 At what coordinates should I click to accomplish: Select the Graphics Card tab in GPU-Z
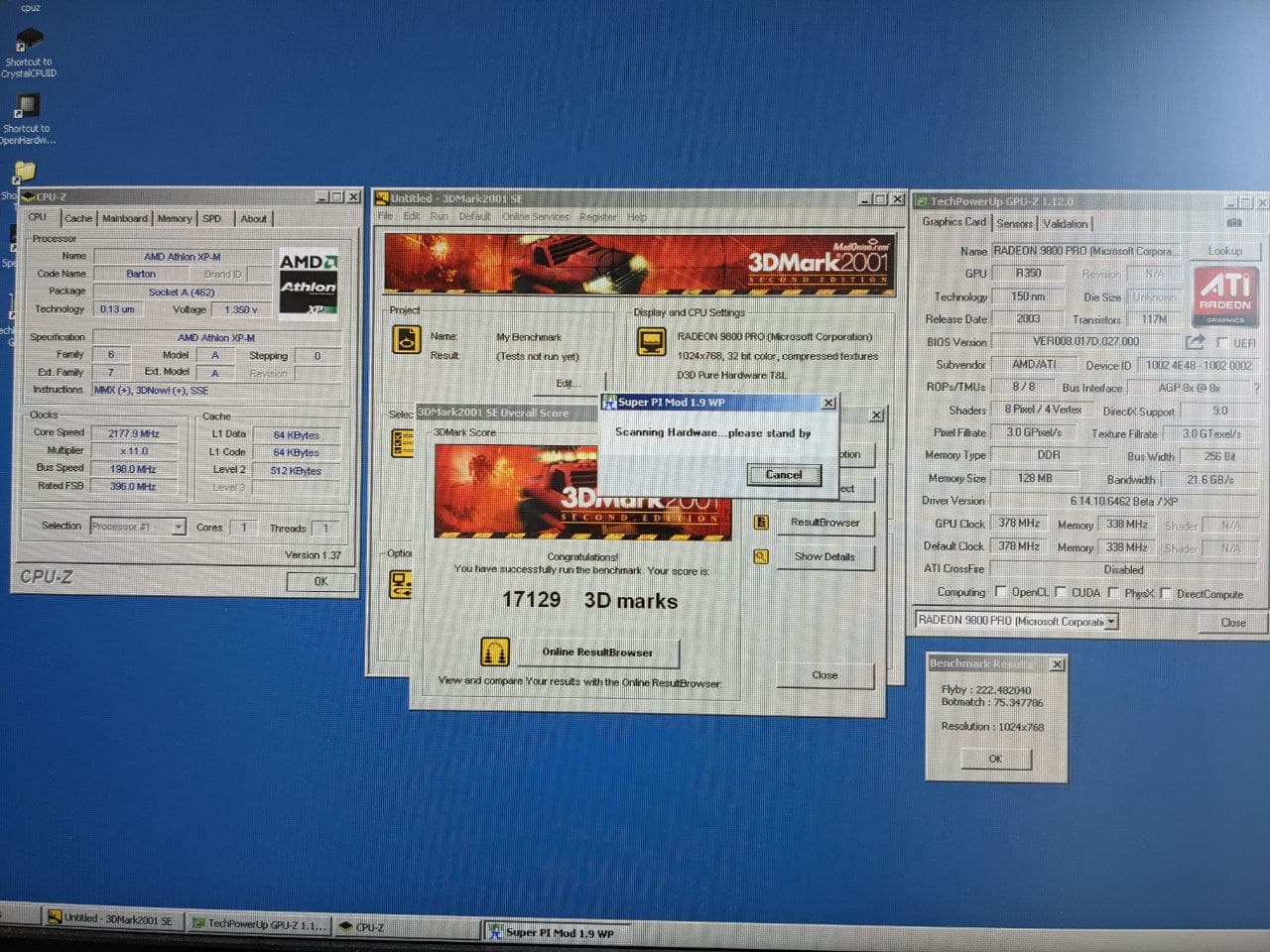(953, 222)
